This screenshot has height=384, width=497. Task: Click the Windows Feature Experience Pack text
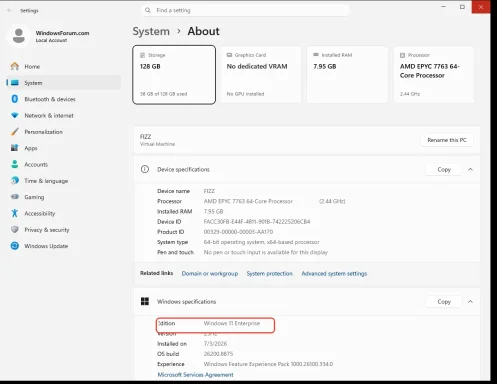[x=268, y=364]
